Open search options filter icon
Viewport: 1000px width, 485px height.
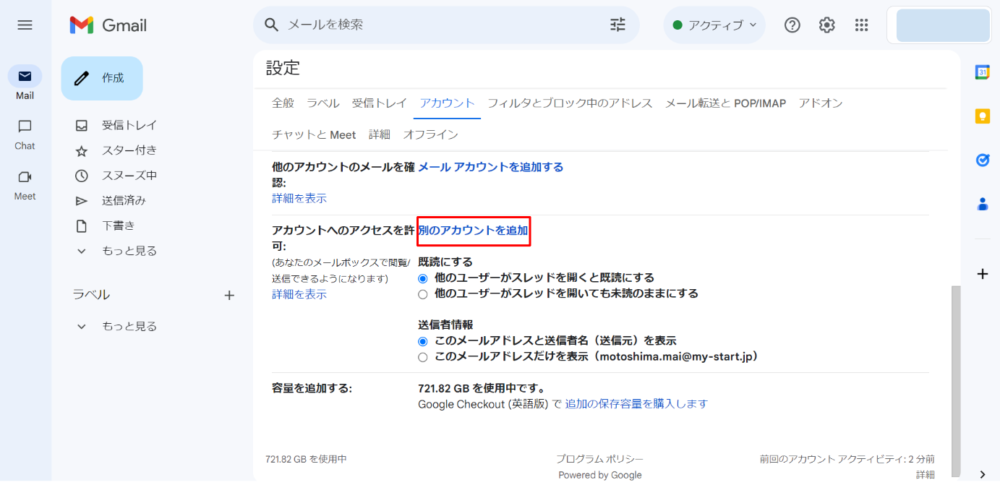[618, 25]
